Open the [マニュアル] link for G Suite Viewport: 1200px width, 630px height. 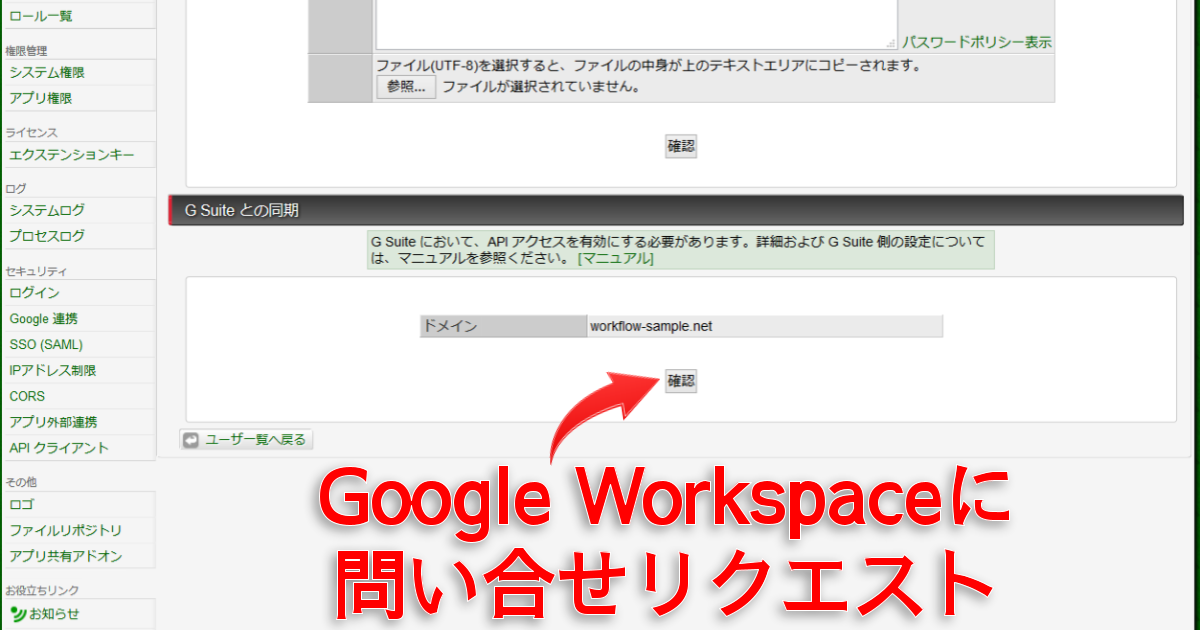pyautogui.click(x=615, y=258)
